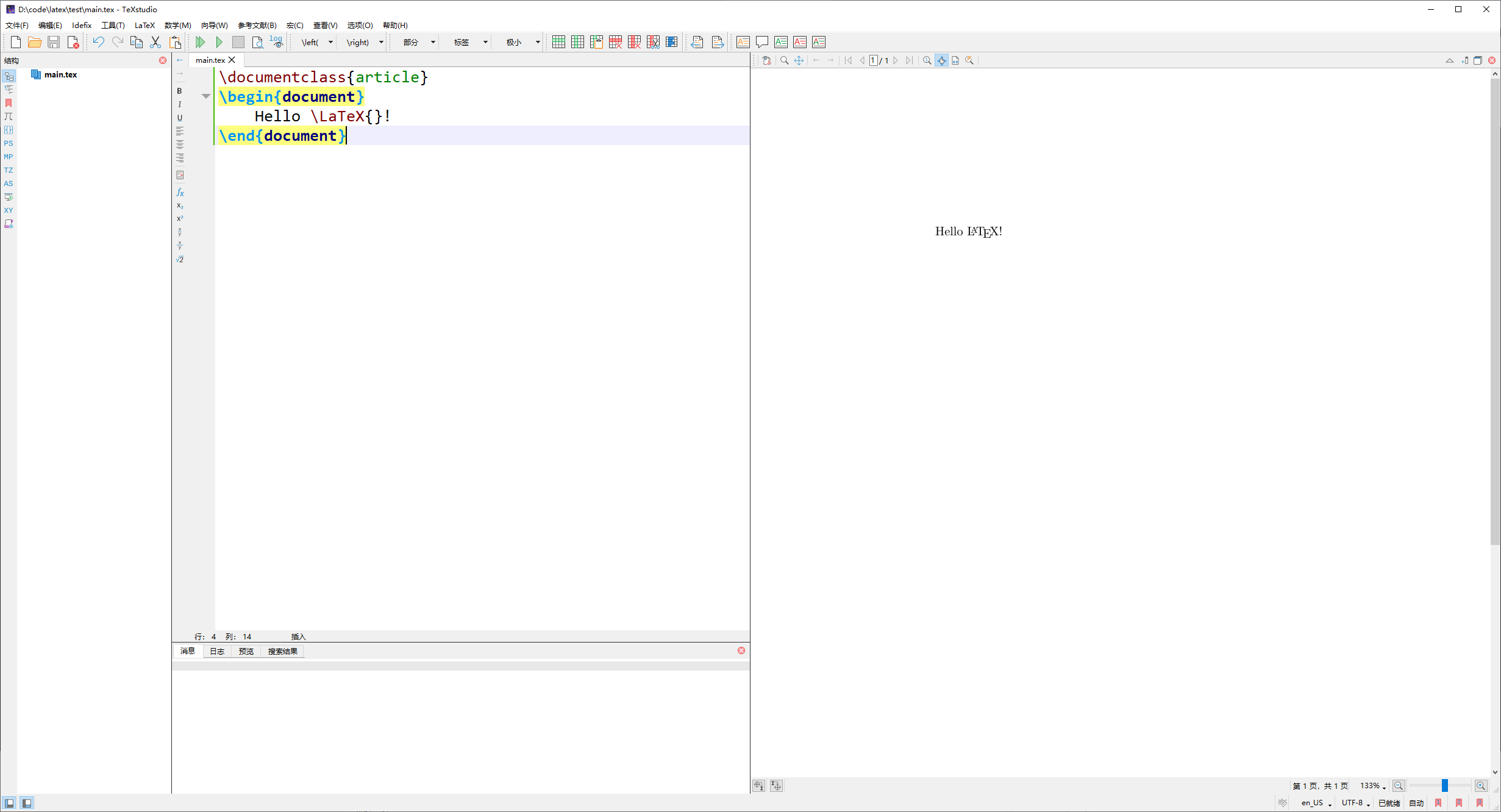Image resolution: width=1501 pixels, height=812 pixels.
Task: Open the 133% zoom level dropdown
Action: tap(1372, 786)
